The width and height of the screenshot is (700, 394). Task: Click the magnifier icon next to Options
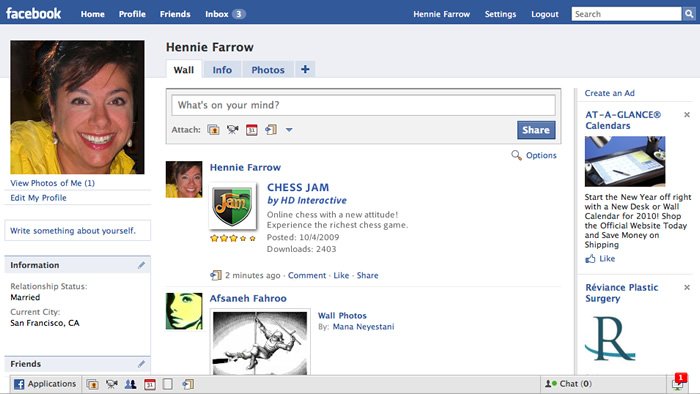tap(516, 155)
